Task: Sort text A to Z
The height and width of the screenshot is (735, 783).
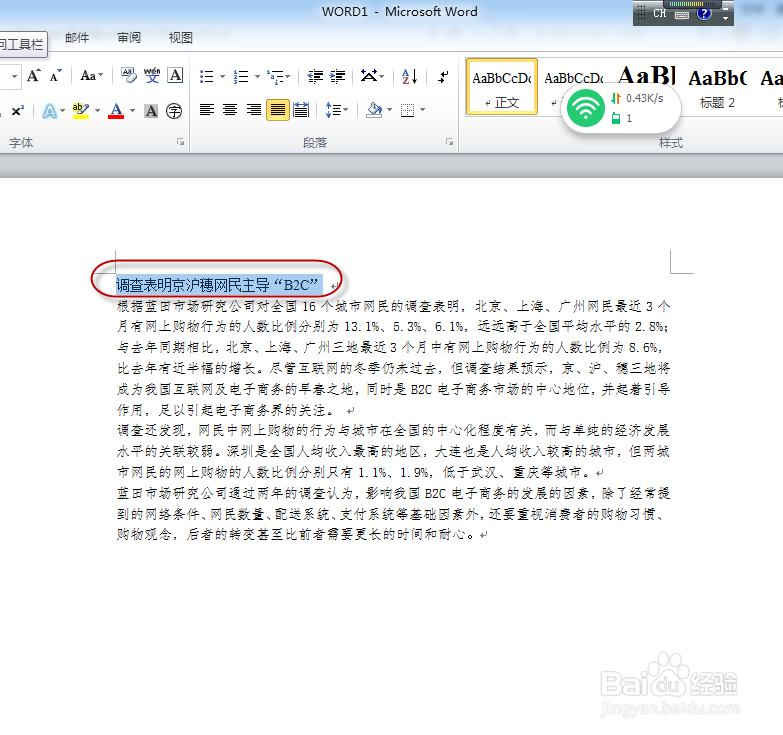Action: (409, 76)
